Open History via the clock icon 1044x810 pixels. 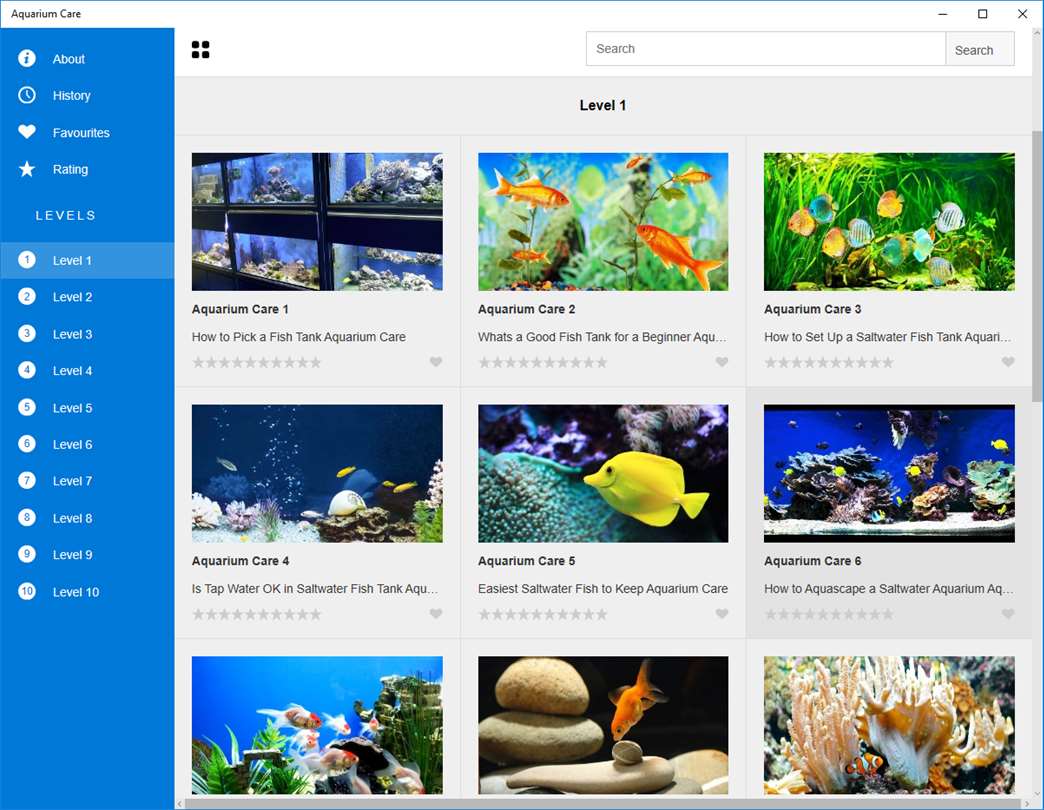(x=27, y=95)
